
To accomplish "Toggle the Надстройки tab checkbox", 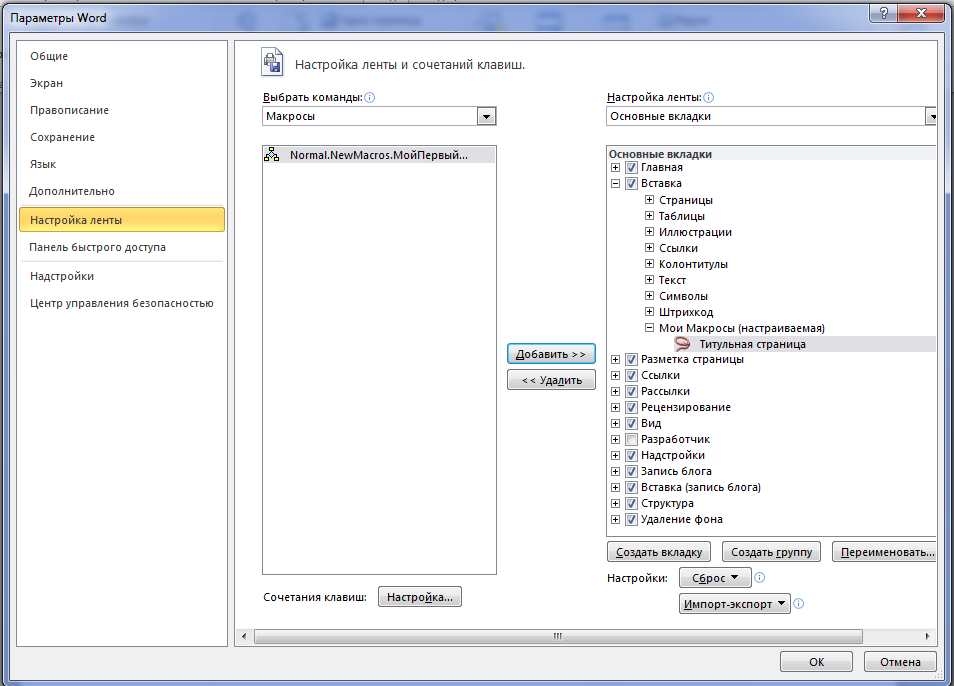I will 632,455.
